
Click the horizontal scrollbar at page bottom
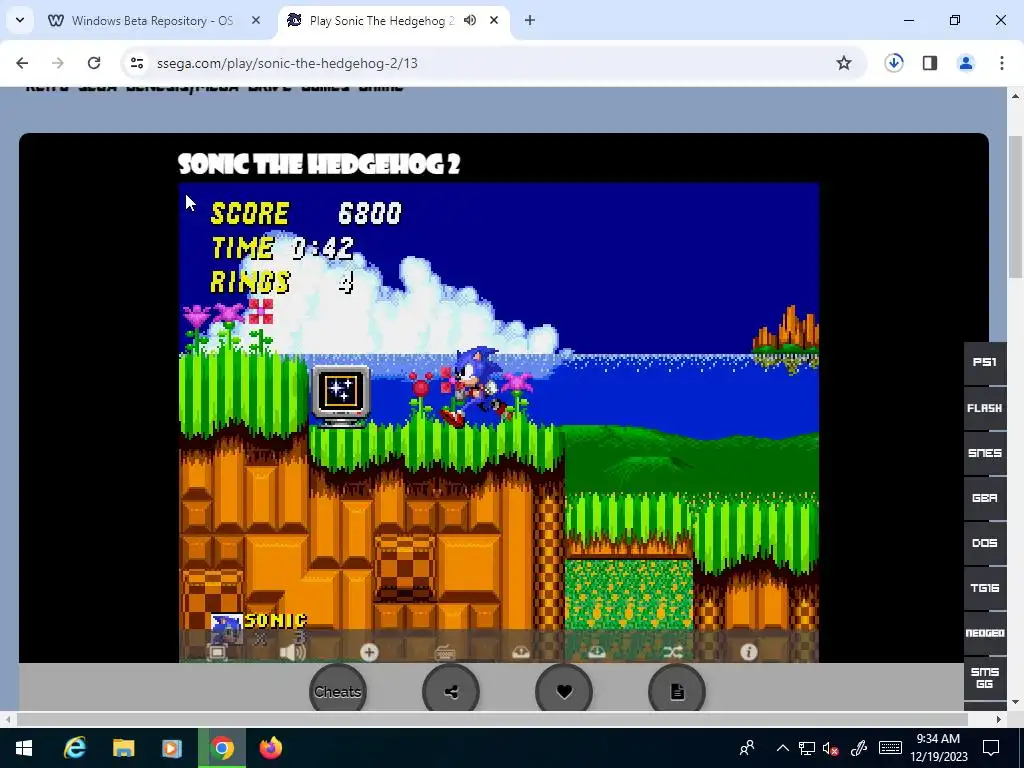coord(492,719)
